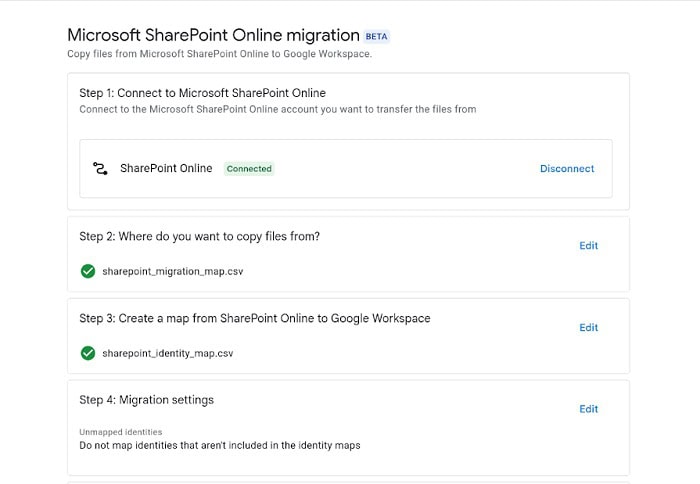Edit Step 2 copy source
This screenshot has width=700, height=484.
588,245
